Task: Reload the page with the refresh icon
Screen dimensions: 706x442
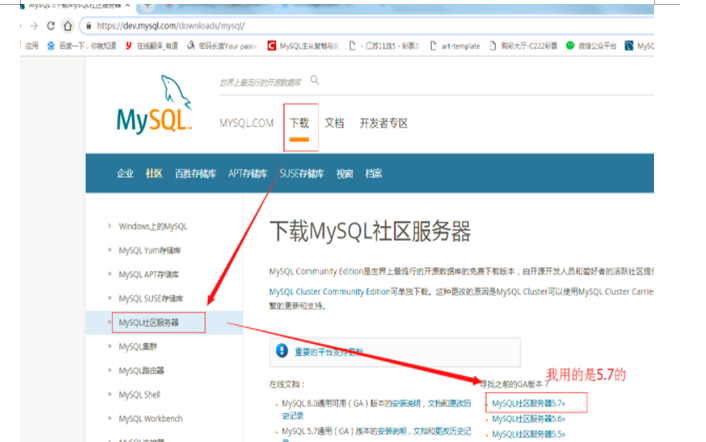Action: click(51, 26)
